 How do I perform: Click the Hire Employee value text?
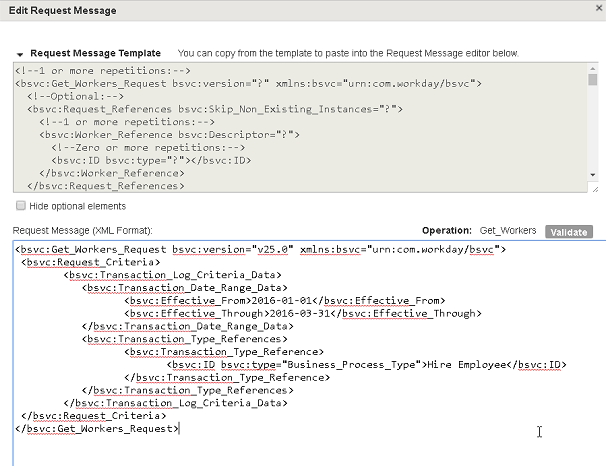(467, 365)
